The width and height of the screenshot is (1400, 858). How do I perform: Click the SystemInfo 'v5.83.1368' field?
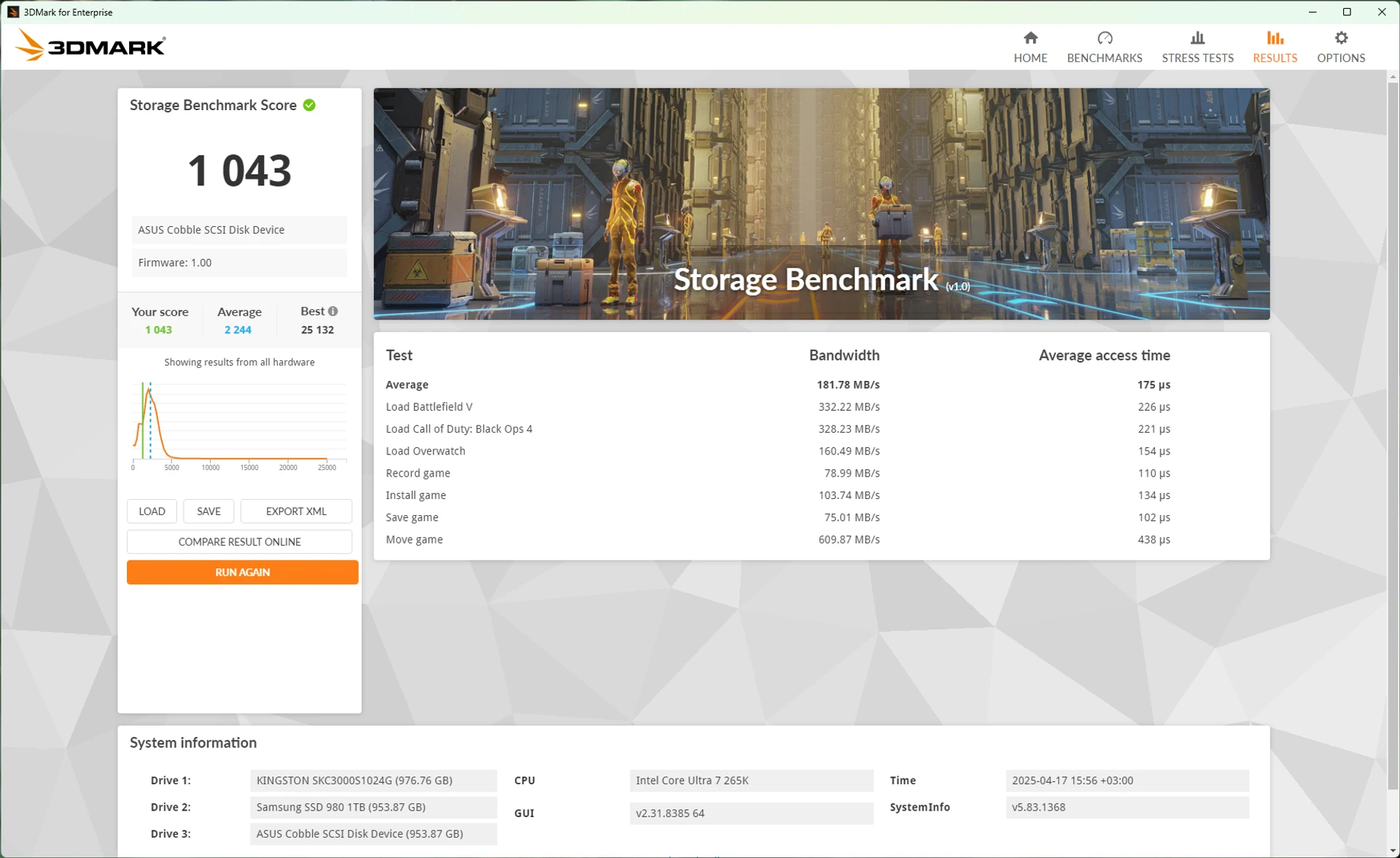(1127, 807)
